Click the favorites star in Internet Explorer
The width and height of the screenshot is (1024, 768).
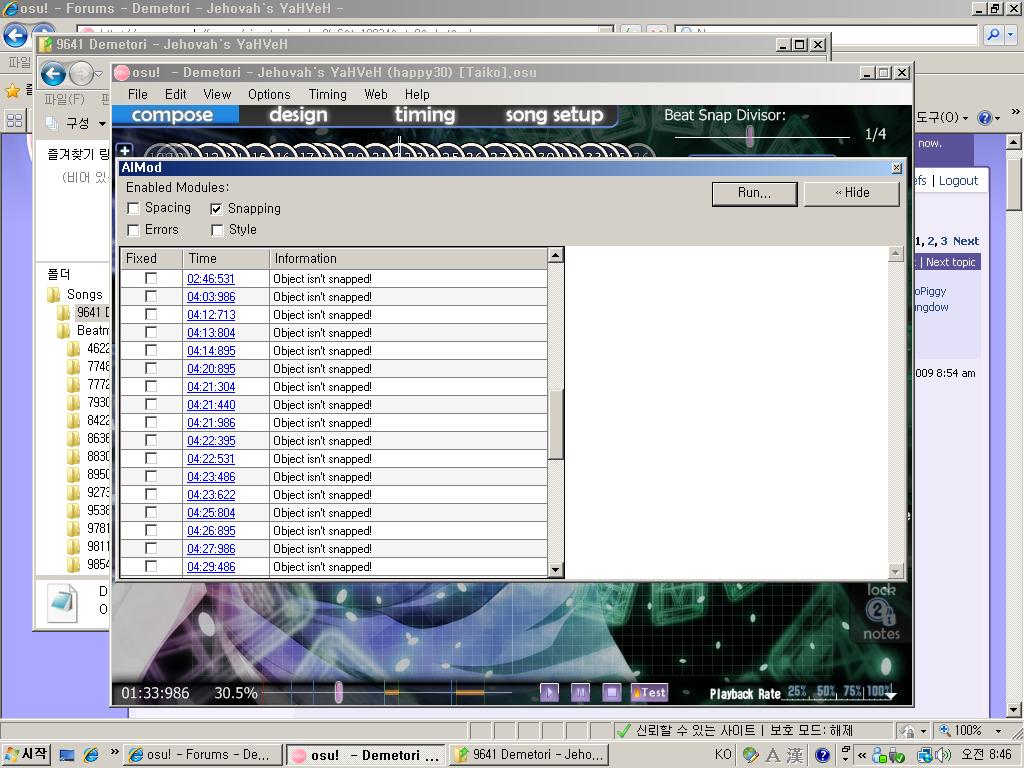tap(12, 90)
